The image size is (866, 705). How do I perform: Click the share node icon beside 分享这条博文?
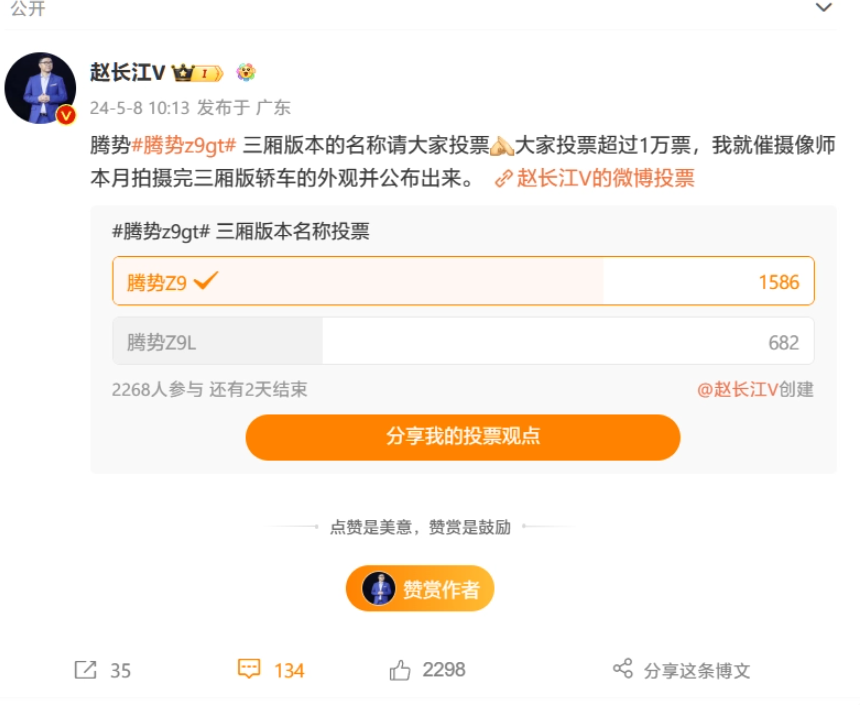pos(620,671)
